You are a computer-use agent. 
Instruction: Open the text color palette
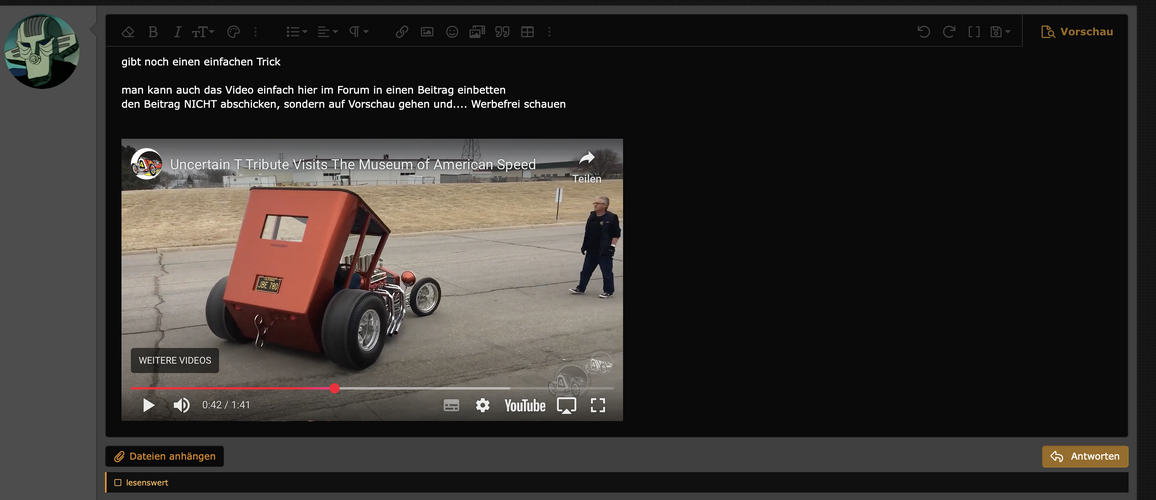point(234,32)
